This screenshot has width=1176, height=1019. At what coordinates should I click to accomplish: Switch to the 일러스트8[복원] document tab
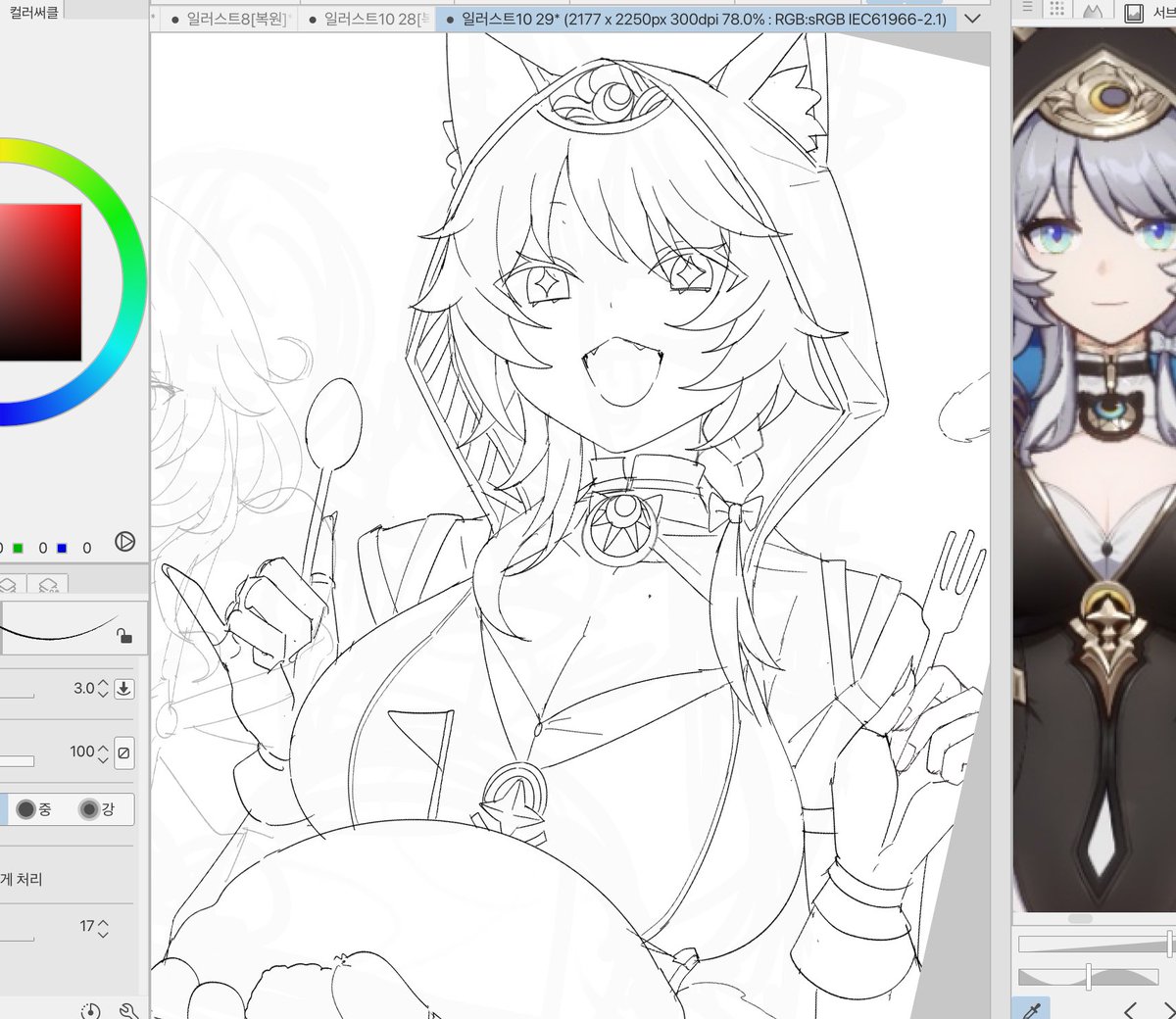(x=229, y=19)
